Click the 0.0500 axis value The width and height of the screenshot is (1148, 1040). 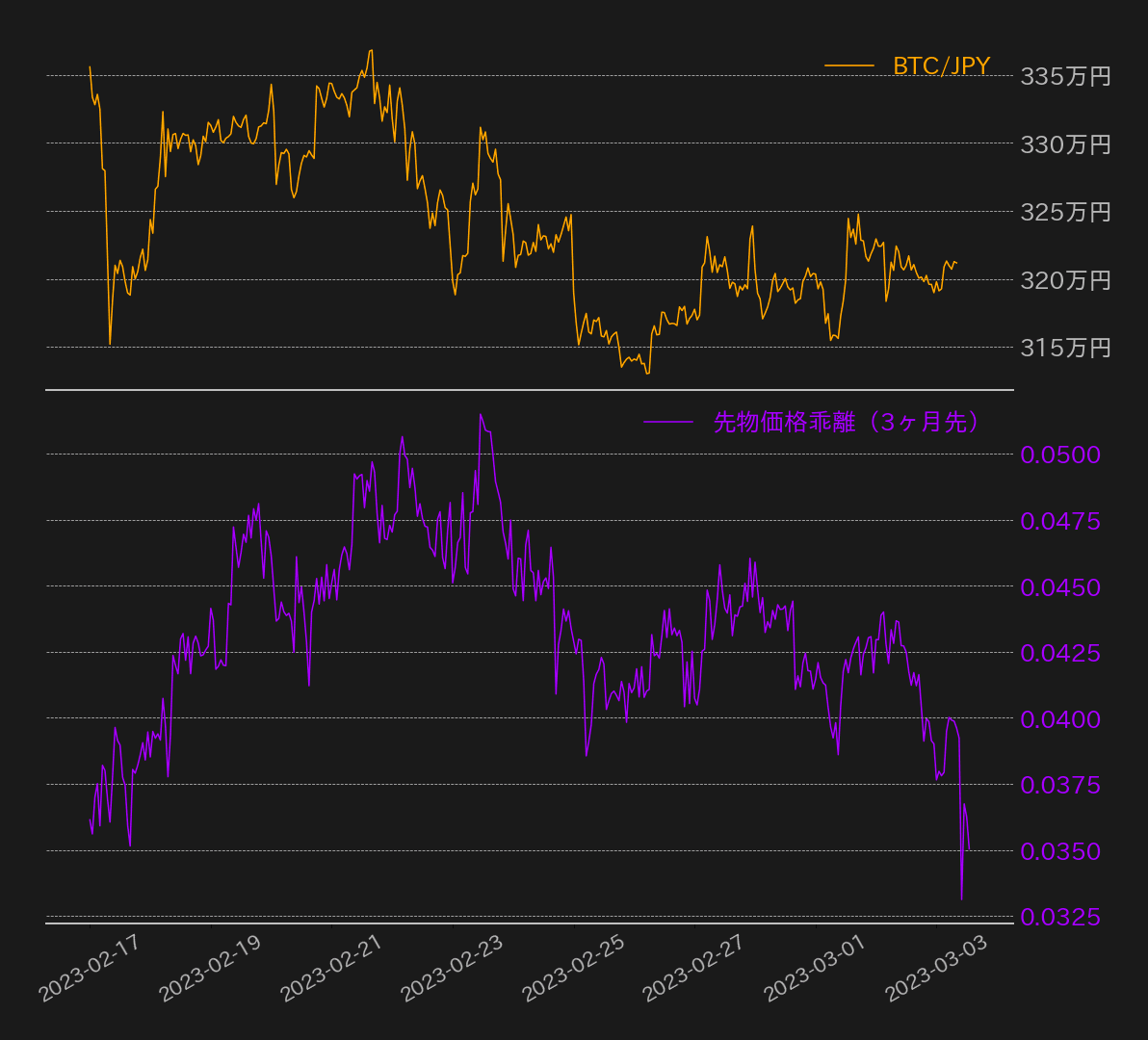(1059, 455)
